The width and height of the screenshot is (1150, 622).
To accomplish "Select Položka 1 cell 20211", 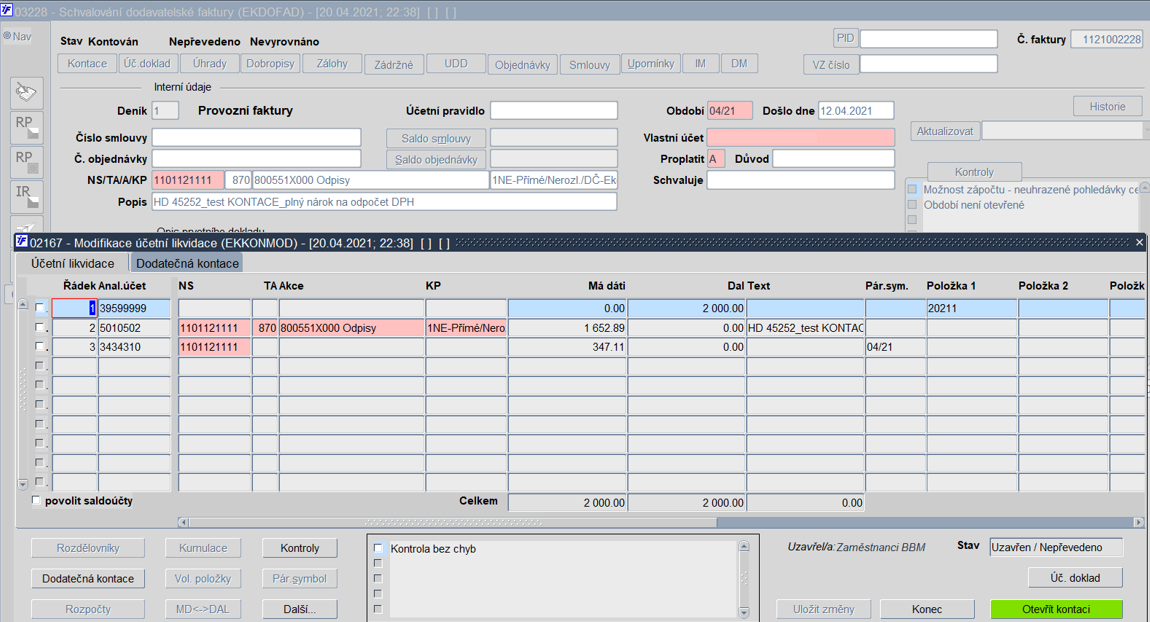I will 971,309.
